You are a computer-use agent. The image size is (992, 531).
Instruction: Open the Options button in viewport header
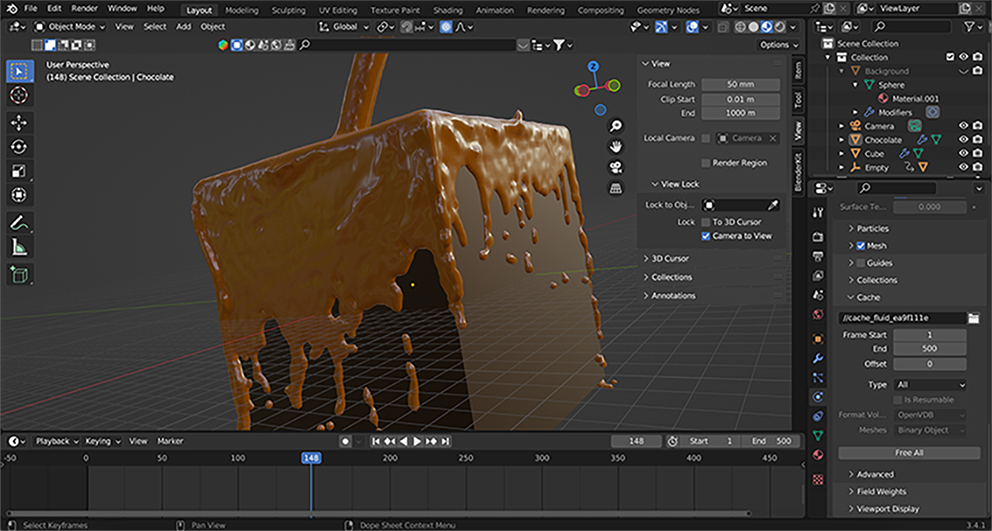point(778,45)
